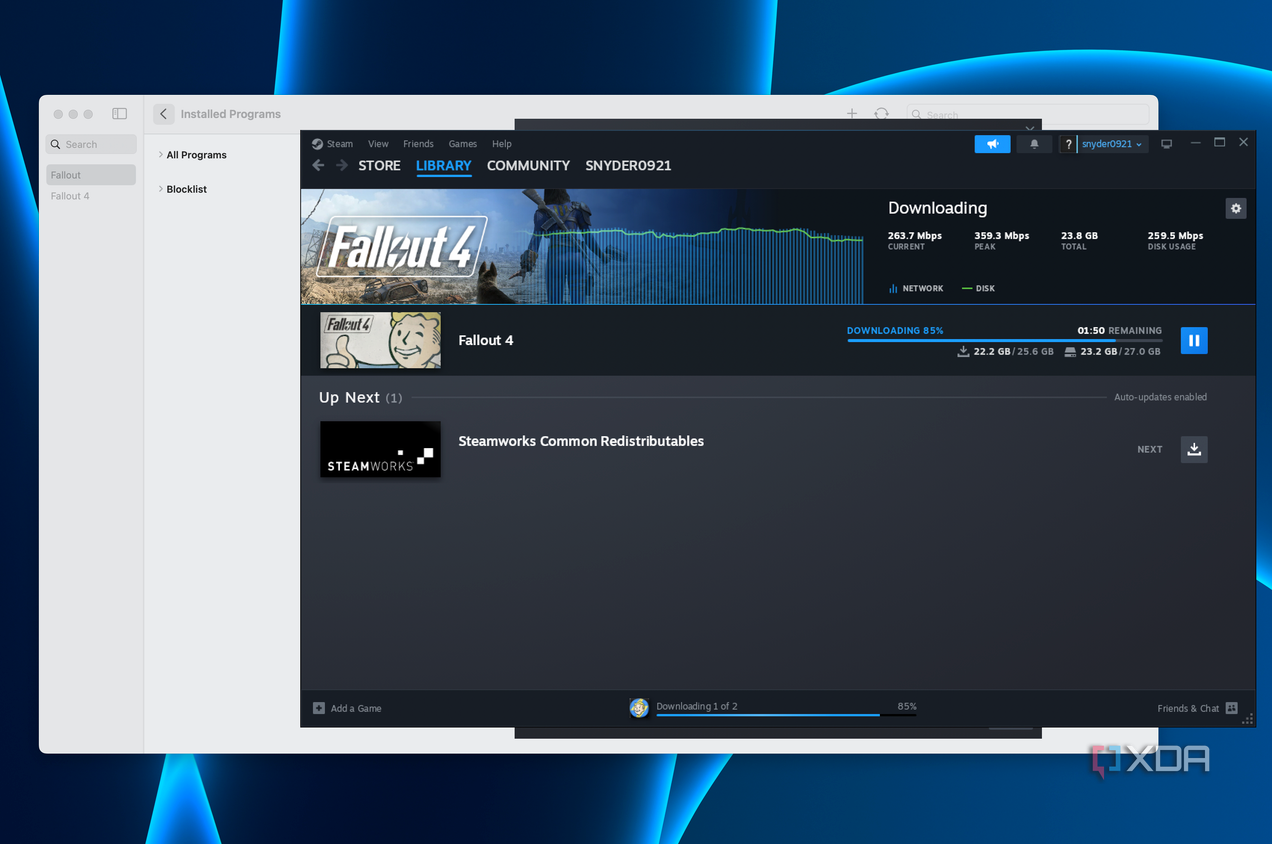Click Add a Game button
This screenshot has width=1272, height=844.
click(347, 708)
